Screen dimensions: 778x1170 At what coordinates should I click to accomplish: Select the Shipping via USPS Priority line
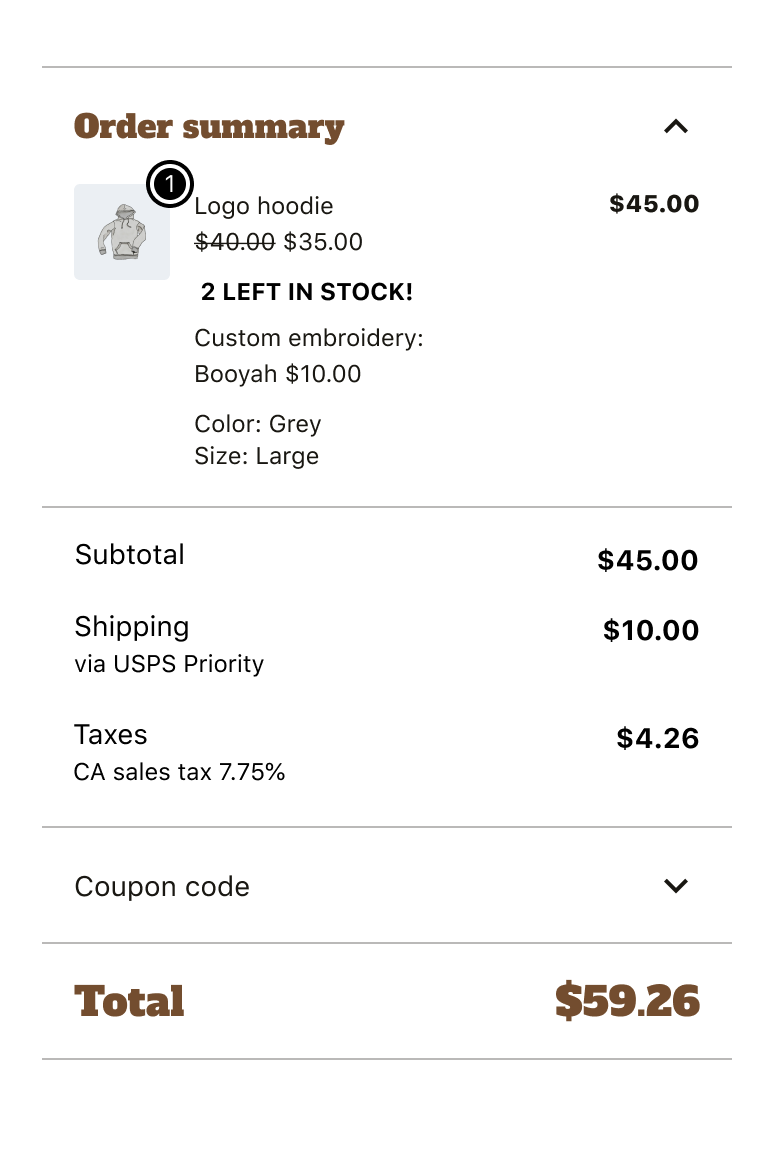click(169, 664)
